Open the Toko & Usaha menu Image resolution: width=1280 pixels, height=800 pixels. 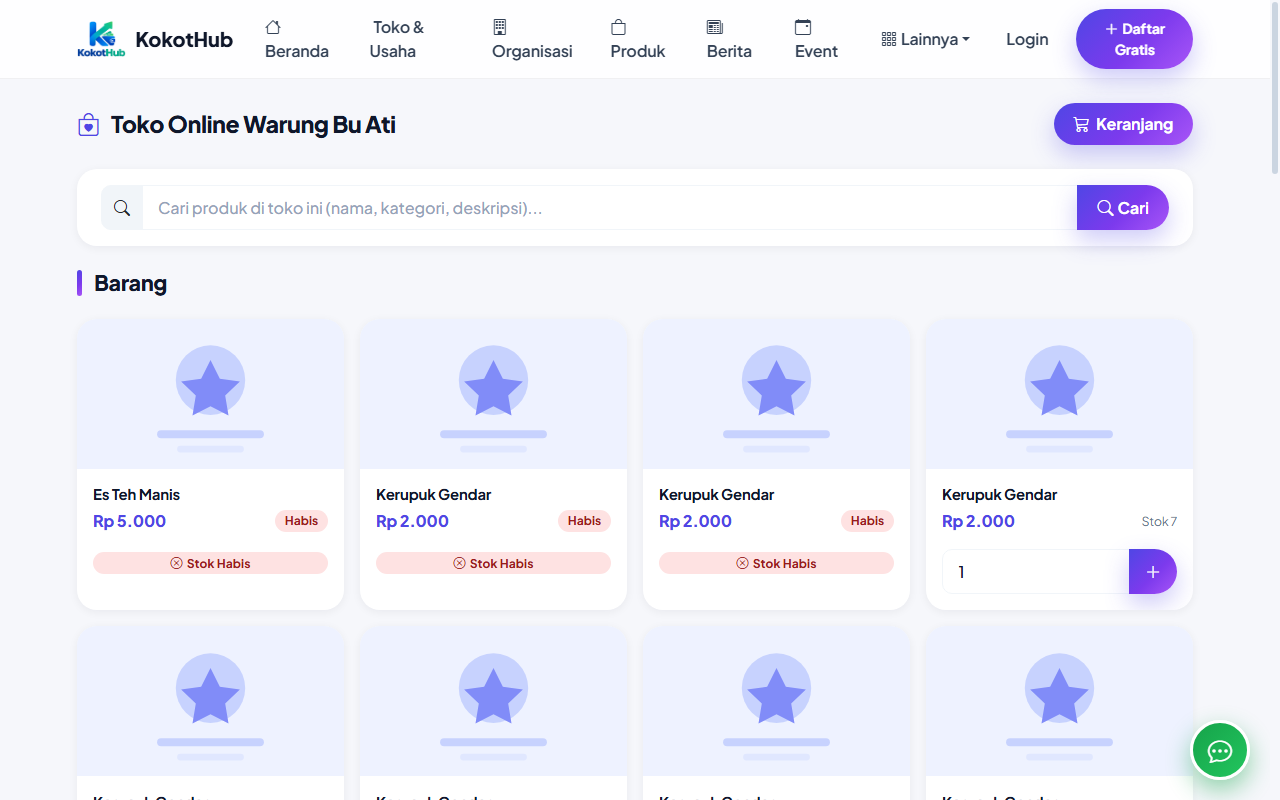coord(398,39)
